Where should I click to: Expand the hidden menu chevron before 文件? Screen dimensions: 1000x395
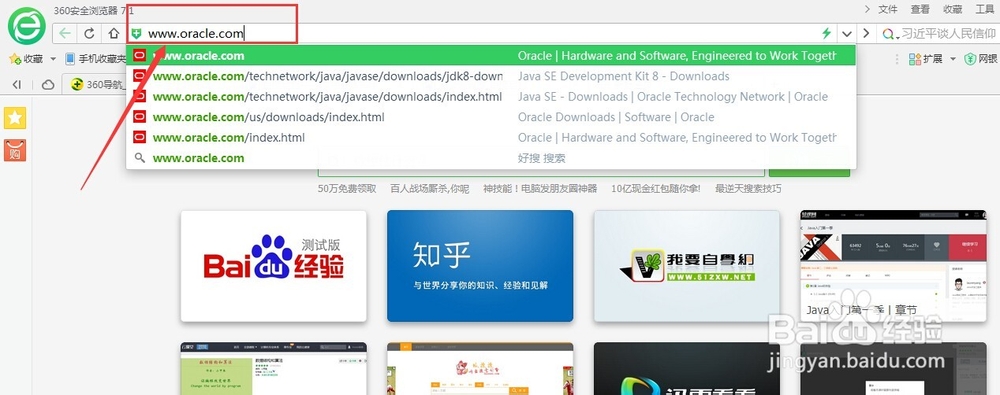coord(867,9)
